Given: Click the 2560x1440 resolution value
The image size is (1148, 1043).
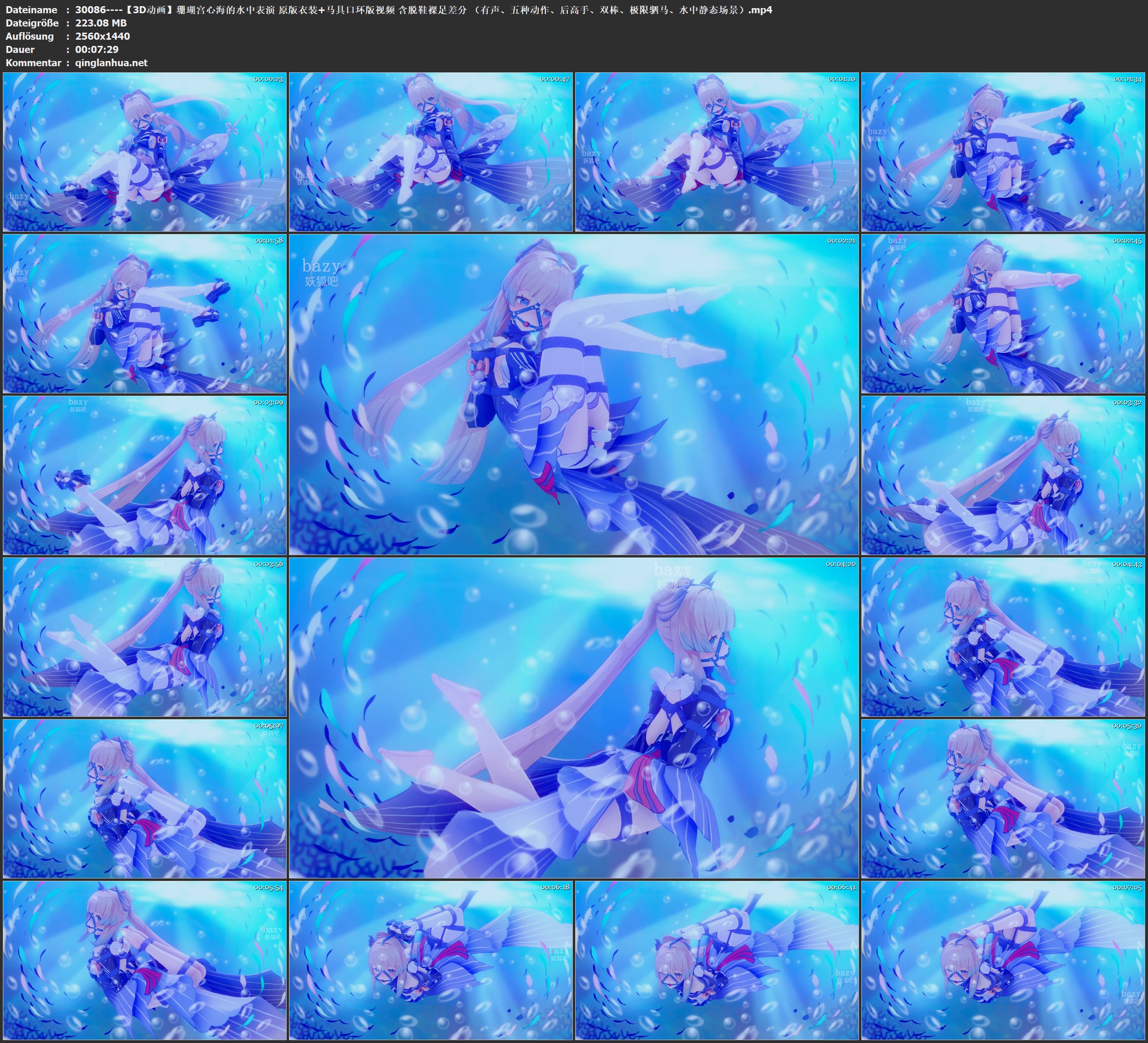Looking at the screenshot, I should click(103, 36).
